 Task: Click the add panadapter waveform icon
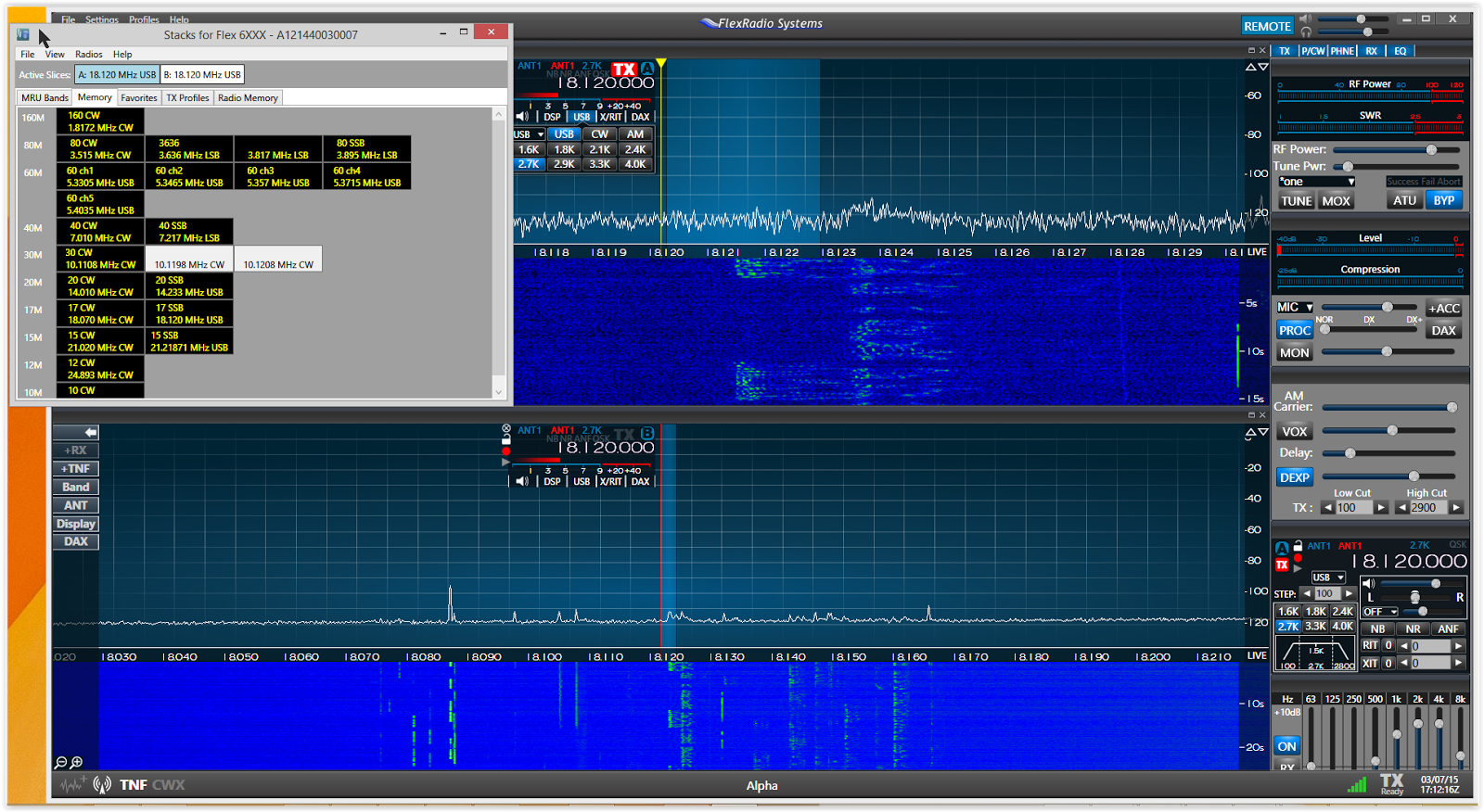(x=73, y=785)
